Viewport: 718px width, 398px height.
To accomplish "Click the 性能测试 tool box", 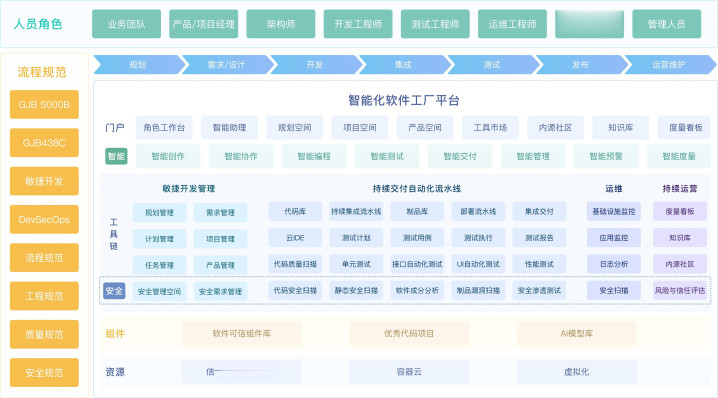I will tap(539, 264).
